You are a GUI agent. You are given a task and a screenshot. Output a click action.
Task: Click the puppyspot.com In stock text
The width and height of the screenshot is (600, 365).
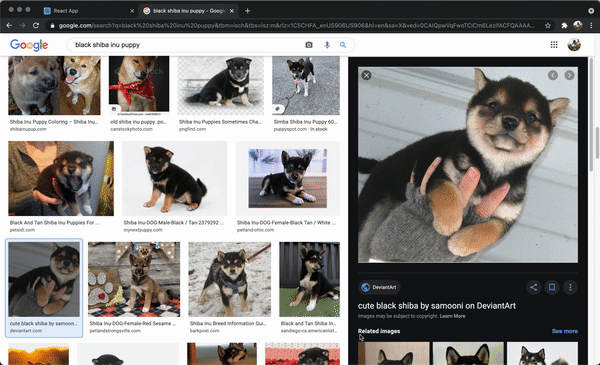click(300, 129)
